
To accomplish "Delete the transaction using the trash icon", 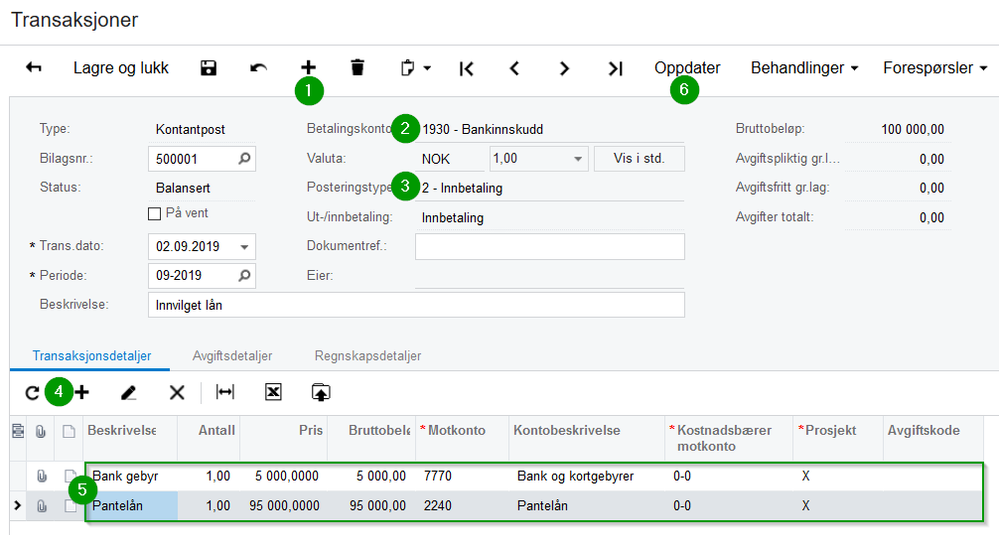I will click(x=357, y=68).
